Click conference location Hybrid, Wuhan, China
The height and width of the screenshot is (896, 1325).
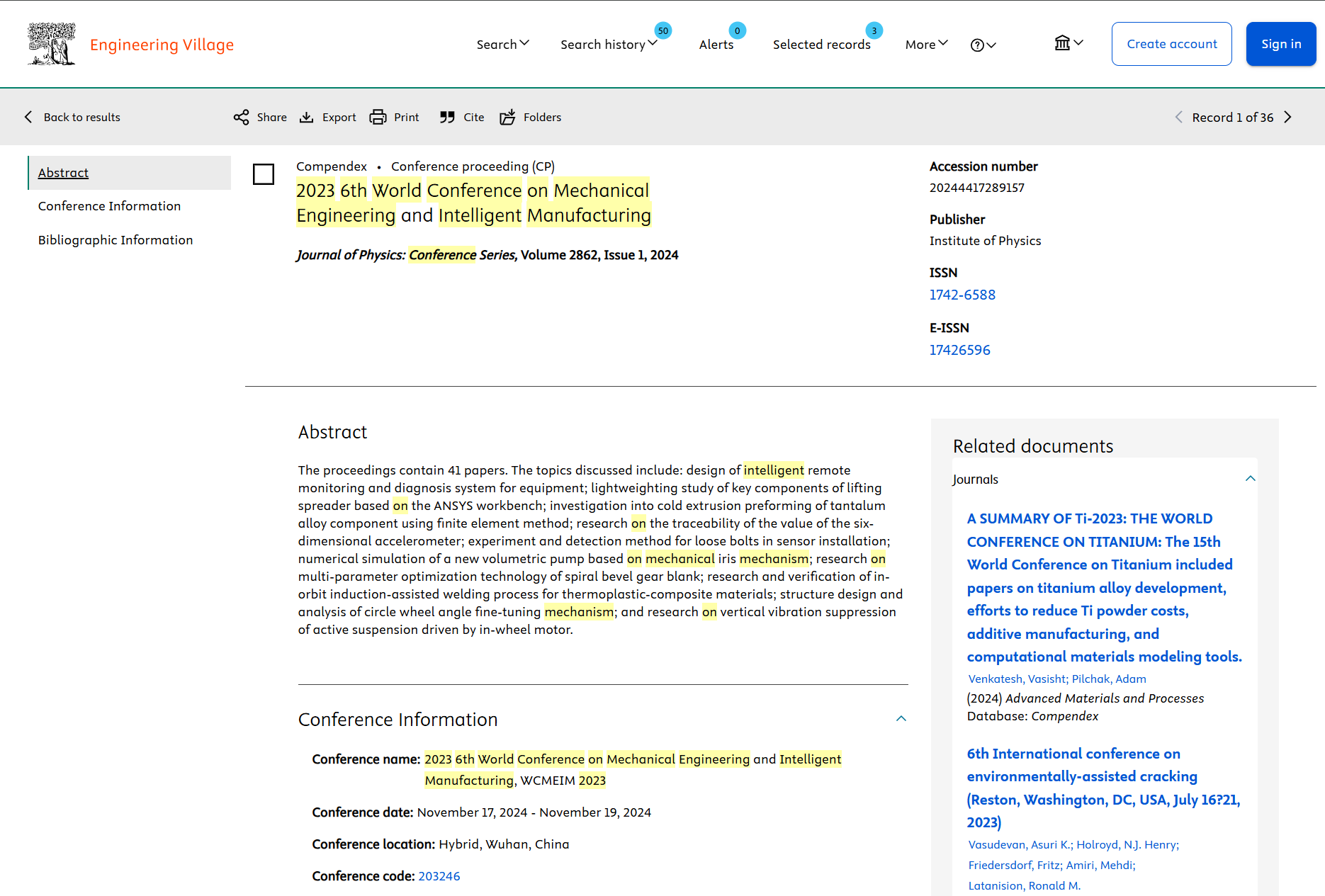pos(504,844)
